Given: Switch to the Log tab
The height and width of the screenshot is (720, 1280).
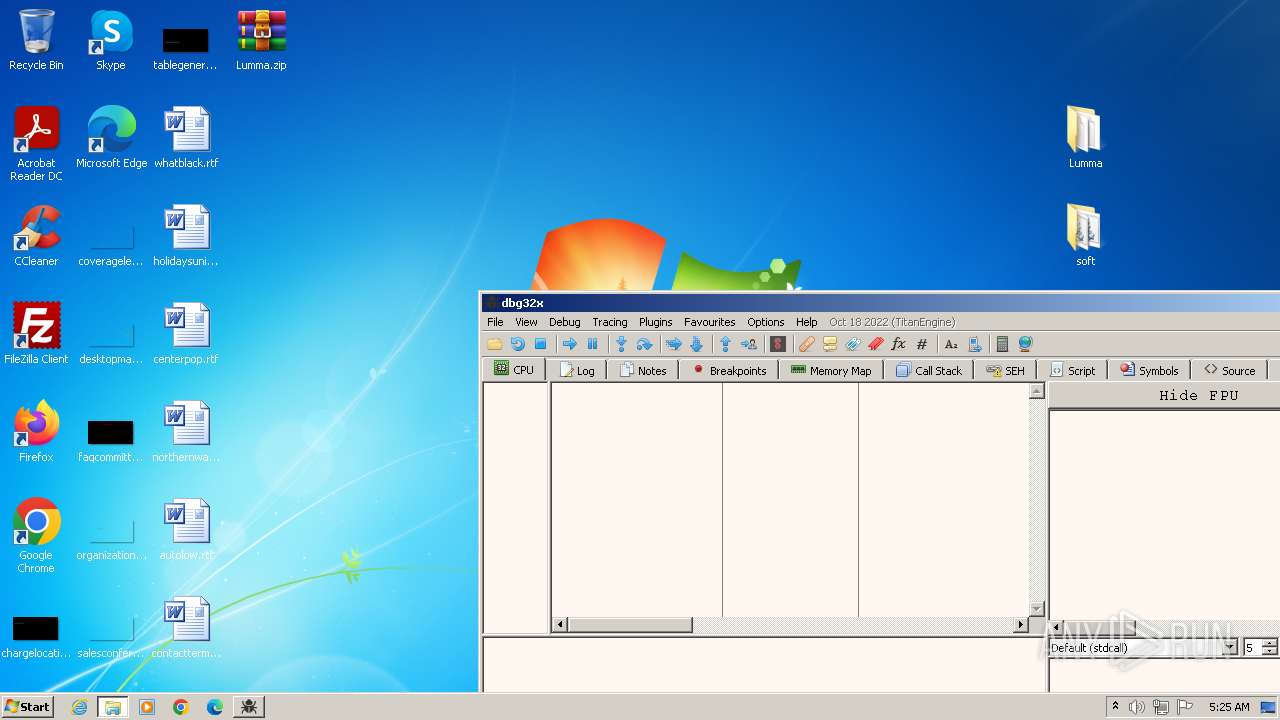Looking at the screenshot, I should tap(577, 370).
